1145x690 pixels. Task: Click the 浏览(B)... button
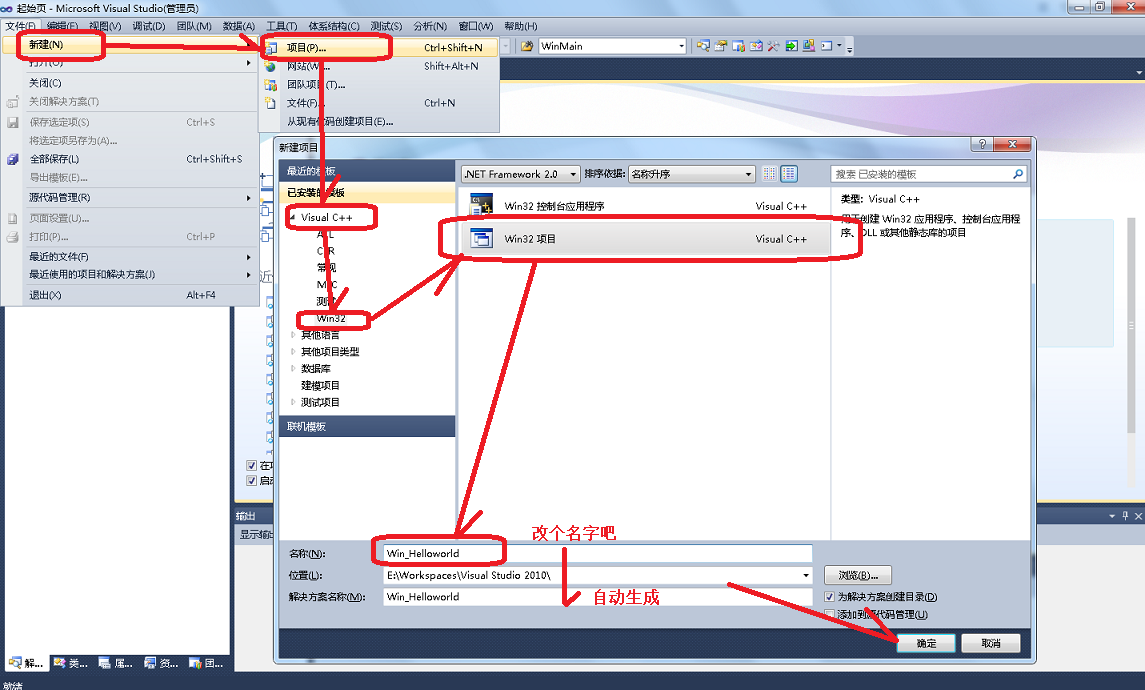[858, 575]
